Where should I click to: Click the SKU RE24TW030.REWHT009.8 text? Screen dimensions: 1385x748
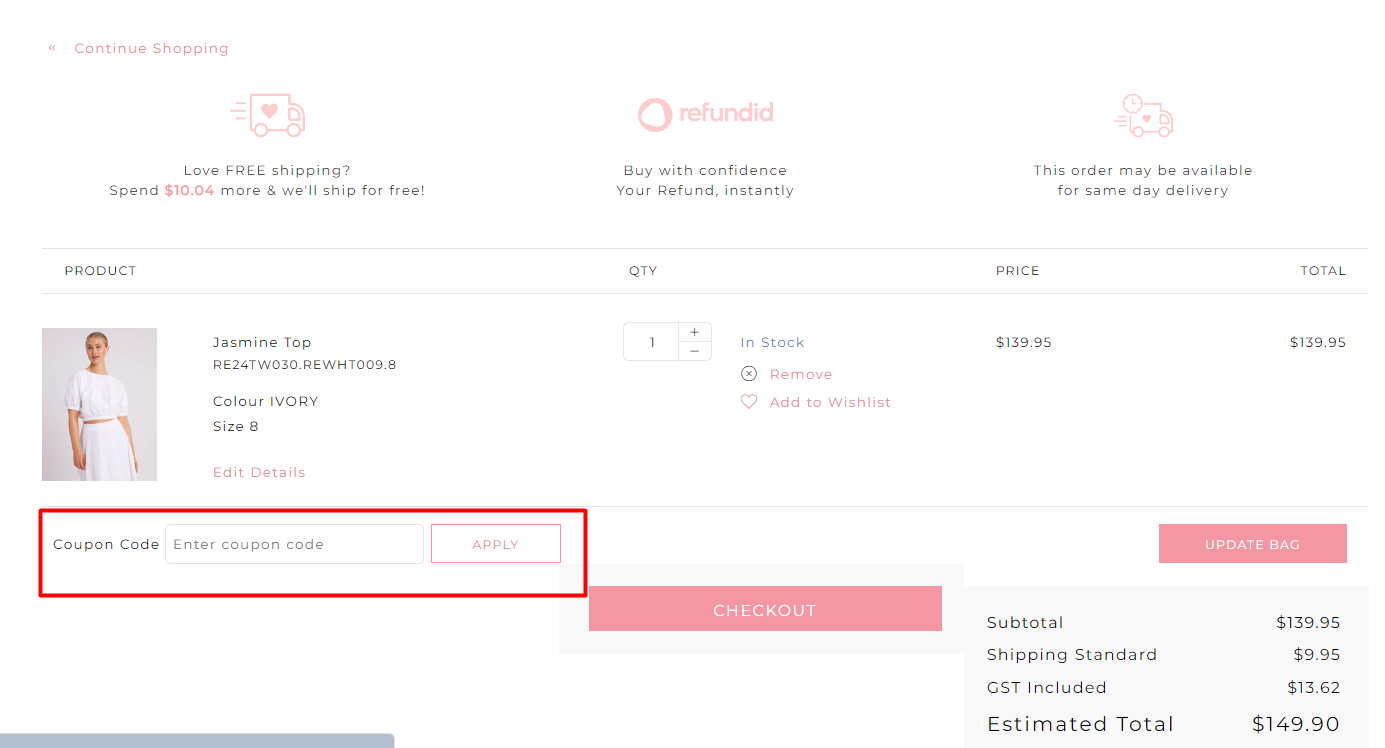point(304,365)
